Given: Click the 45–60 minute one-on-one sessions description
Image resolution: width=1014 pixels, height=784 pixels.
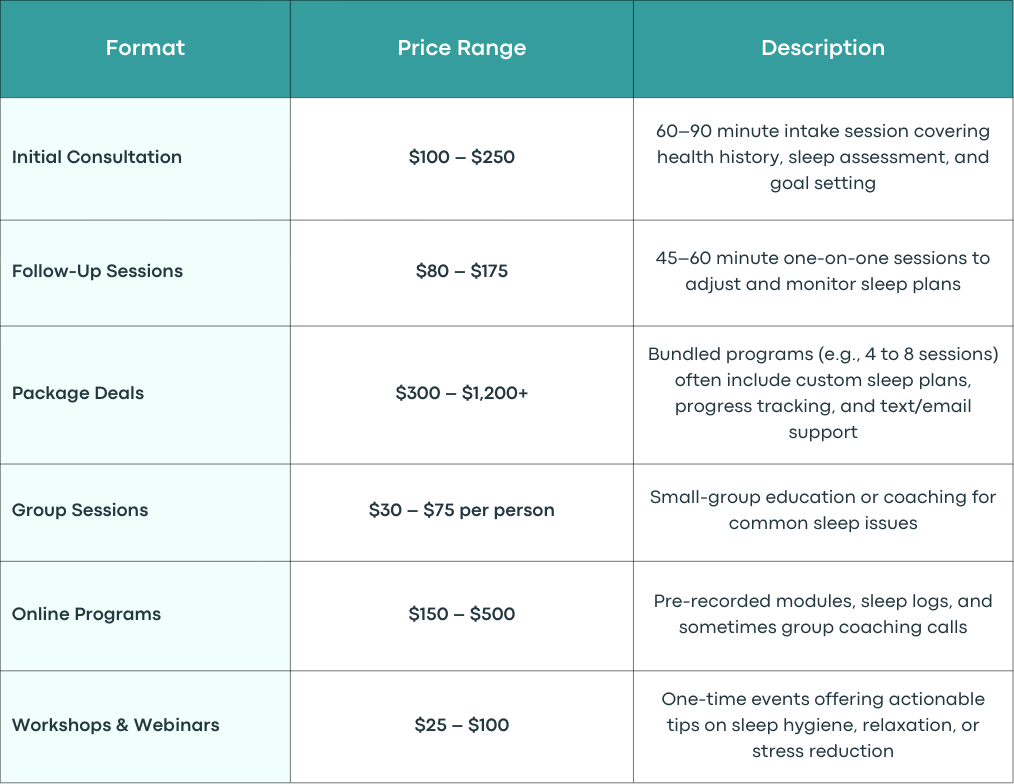Looking at the screenshot, I should click(x=823, y=271).
